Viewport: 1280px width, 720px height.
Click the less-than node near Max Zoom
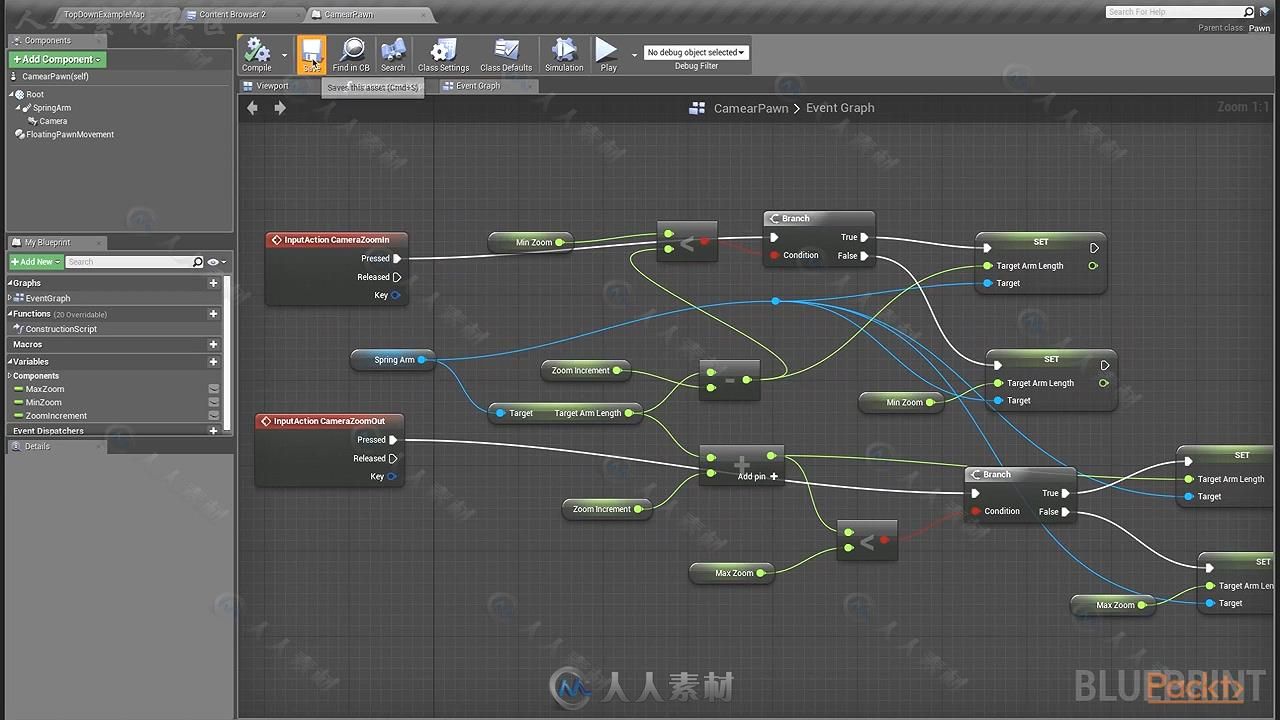[867, 541]
